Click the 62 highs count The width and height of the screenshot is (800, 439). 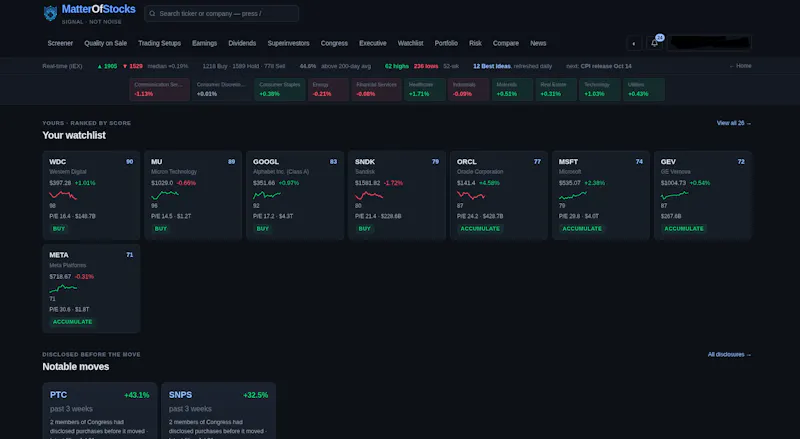(x=396, y=66)
